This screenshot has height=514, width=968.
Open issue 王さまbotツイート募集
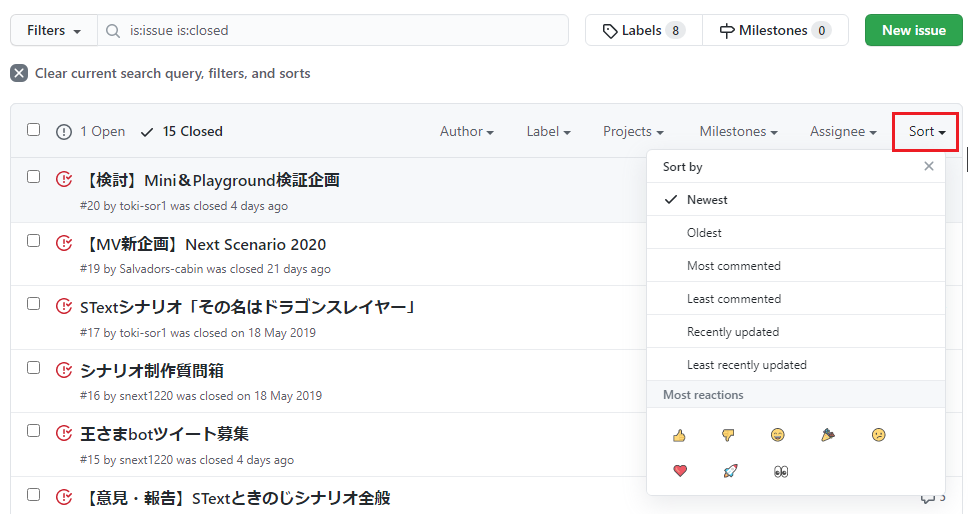165,434
